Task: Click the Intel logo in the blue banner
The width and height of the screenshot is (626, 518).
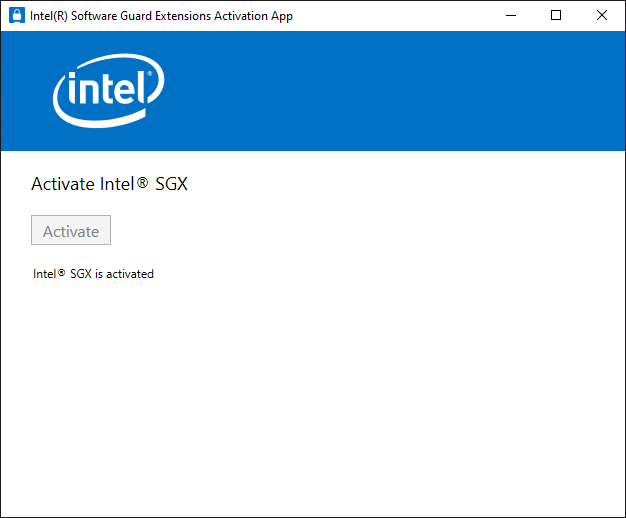Action: (108, 91)
